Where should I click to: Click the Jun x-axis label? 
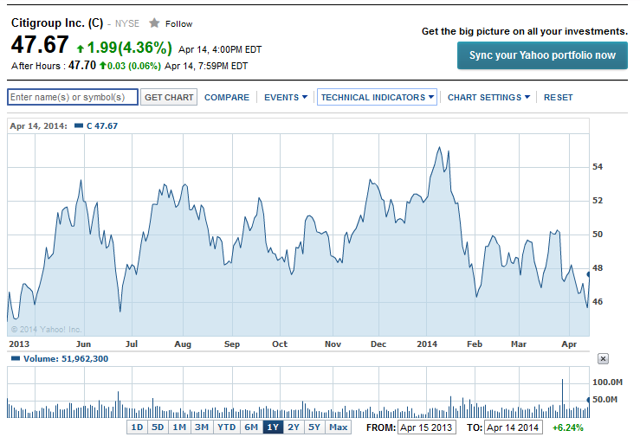click(x=83, y=344)
